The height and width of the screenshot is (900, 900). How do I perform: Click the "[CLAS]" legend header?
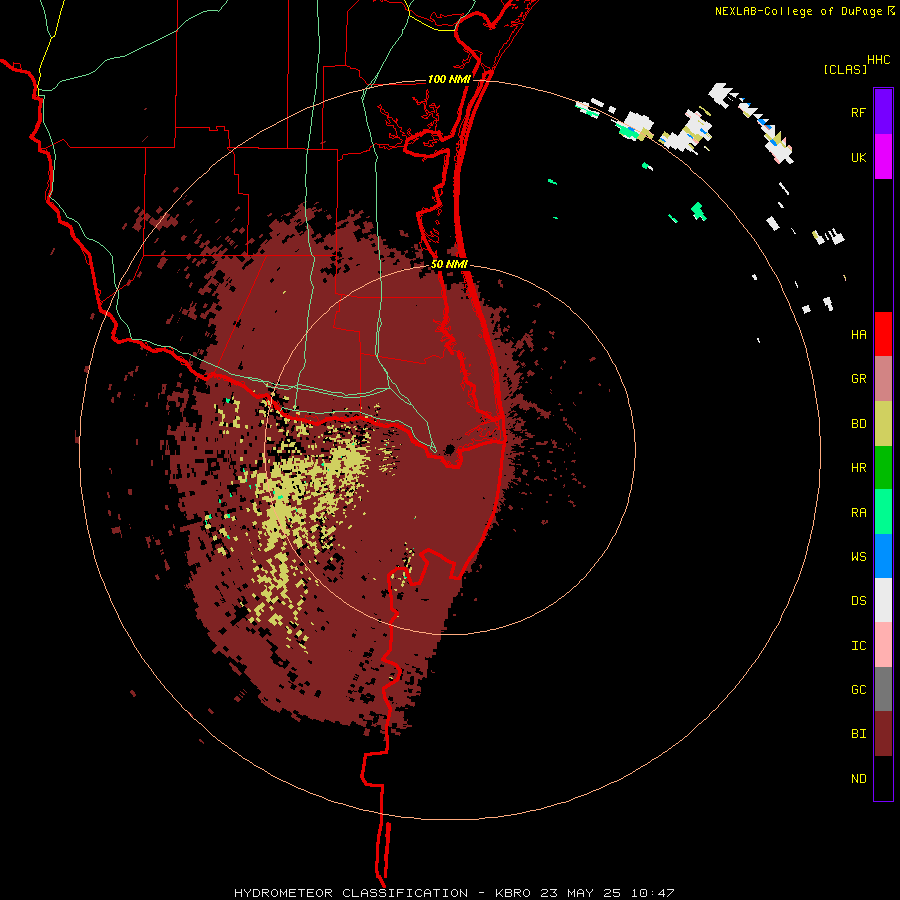845,70
